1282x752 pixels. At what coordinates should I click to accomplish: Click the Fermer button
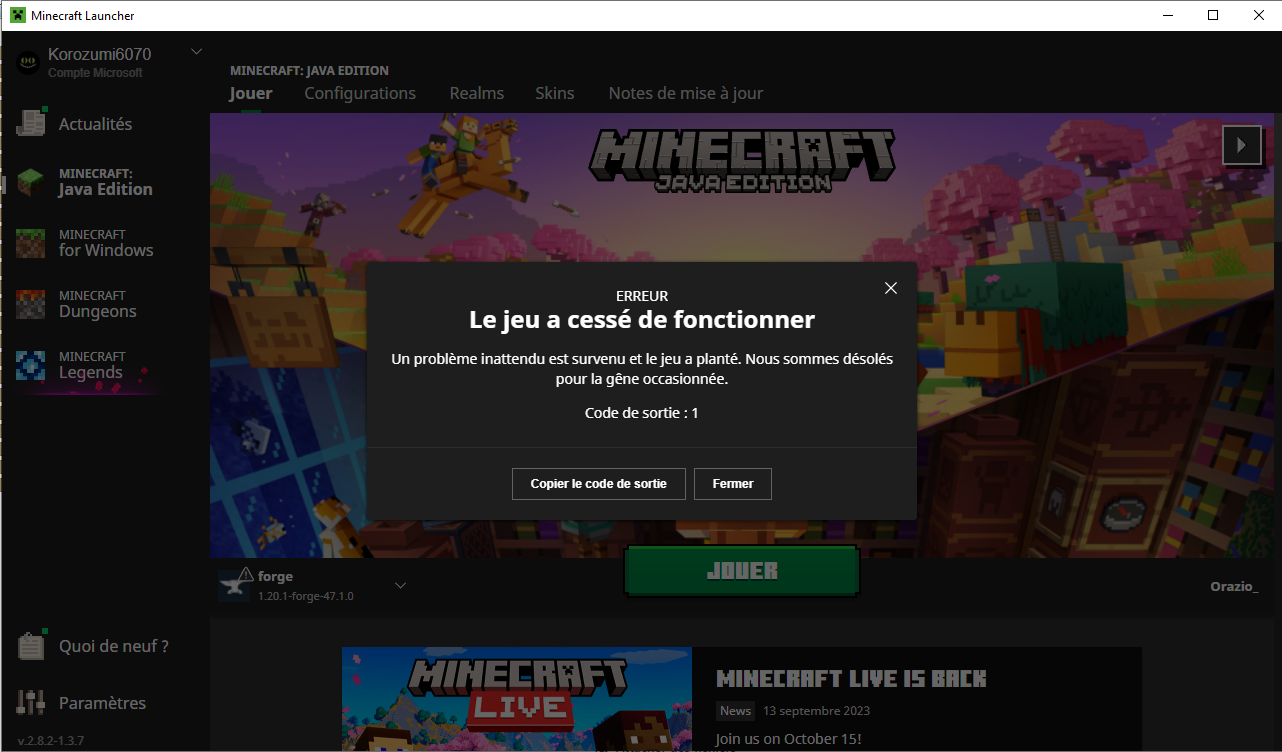pos(733,484)
